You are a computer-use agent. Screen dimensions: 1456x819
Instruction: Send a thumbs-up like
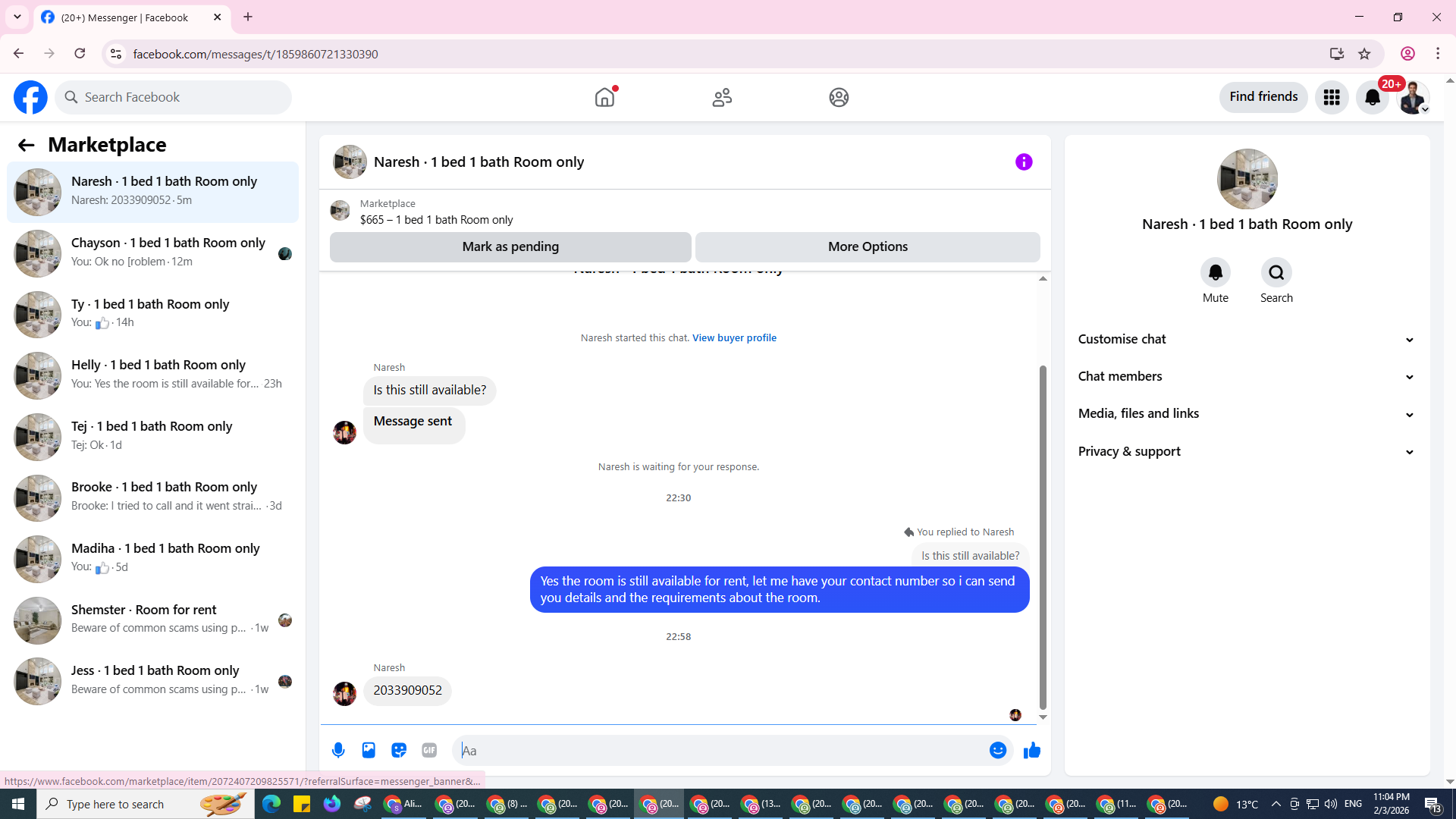click(x=1032, y=750)
